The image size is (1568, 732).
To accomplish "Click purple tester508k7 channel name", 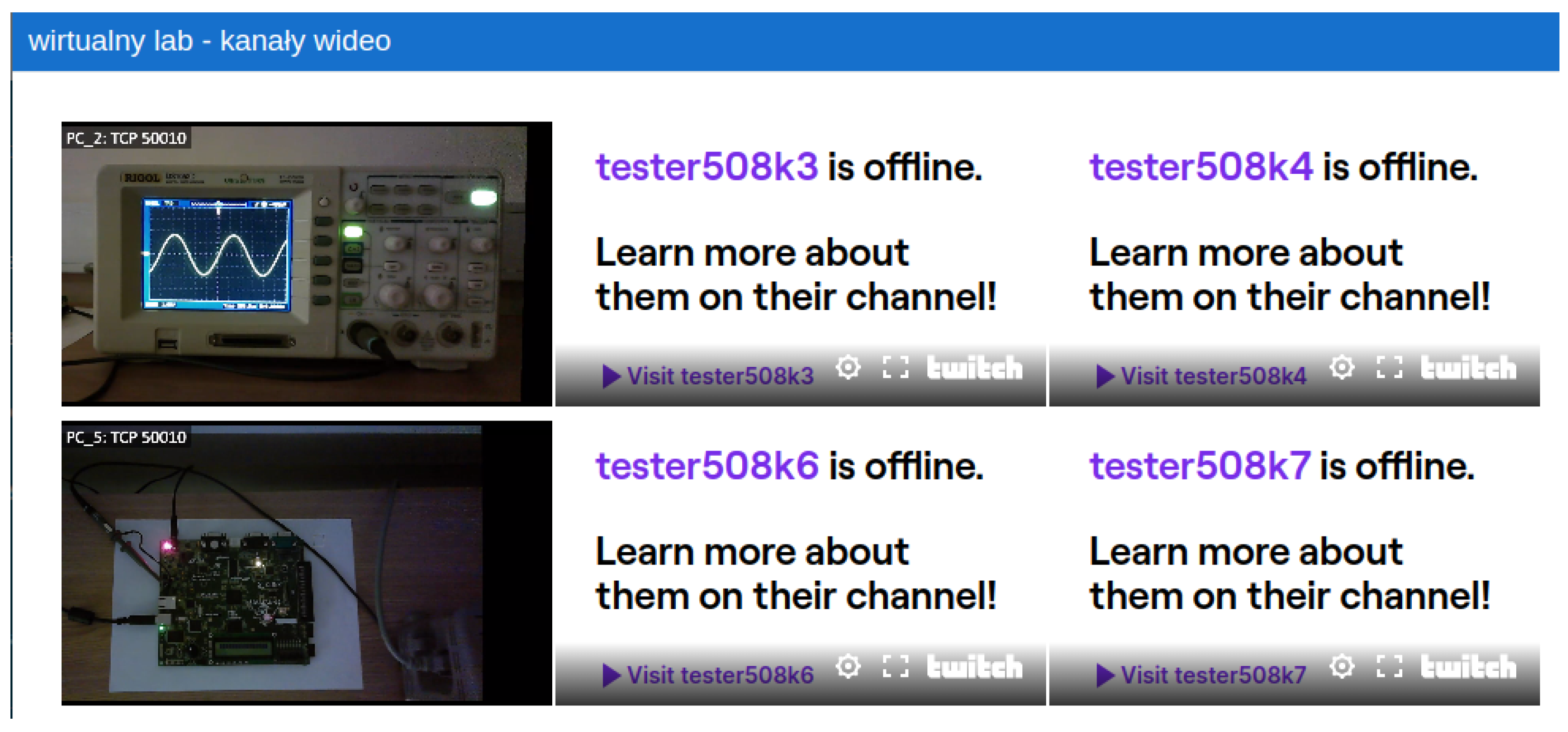I will click(x=1200, y=466).
